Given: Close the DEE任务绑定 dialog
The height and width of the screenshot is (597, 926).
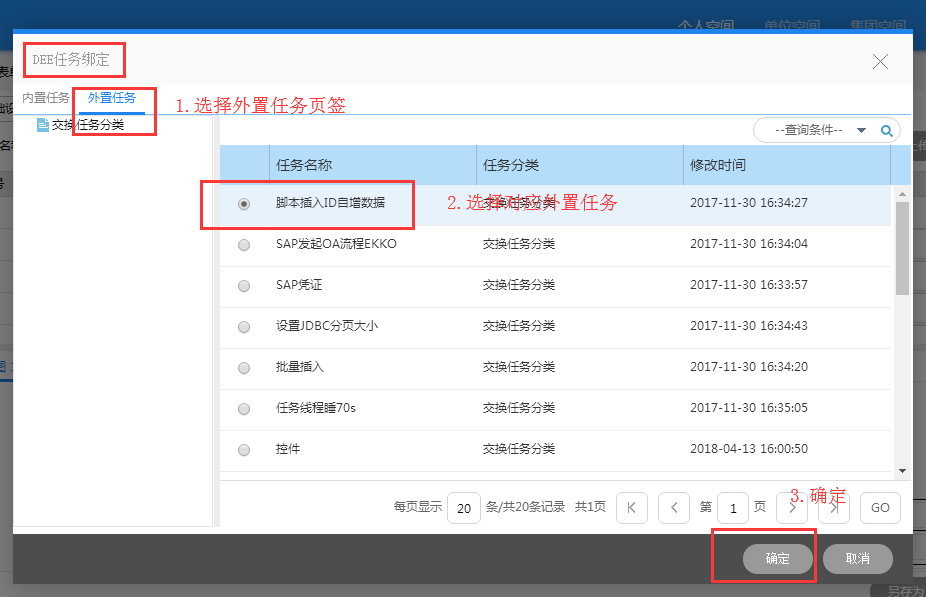Looking at the screenshot, I should pyautogui.click(x=880, y=62).
